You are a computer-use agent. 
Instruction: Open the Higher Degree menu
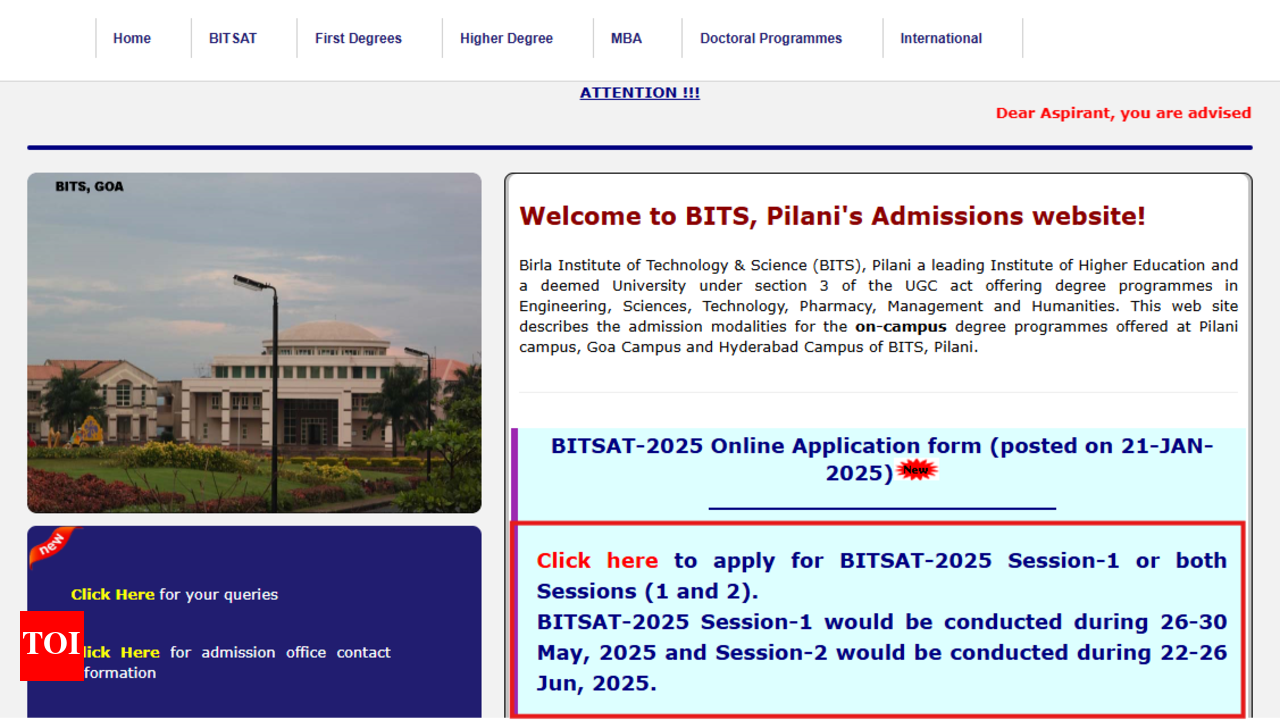pyautogui.click(x=506, y=38)
